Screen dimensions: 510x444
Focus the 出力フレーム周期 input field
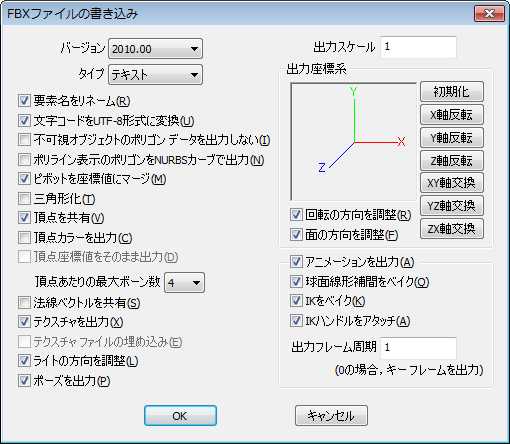click(418, 348)
